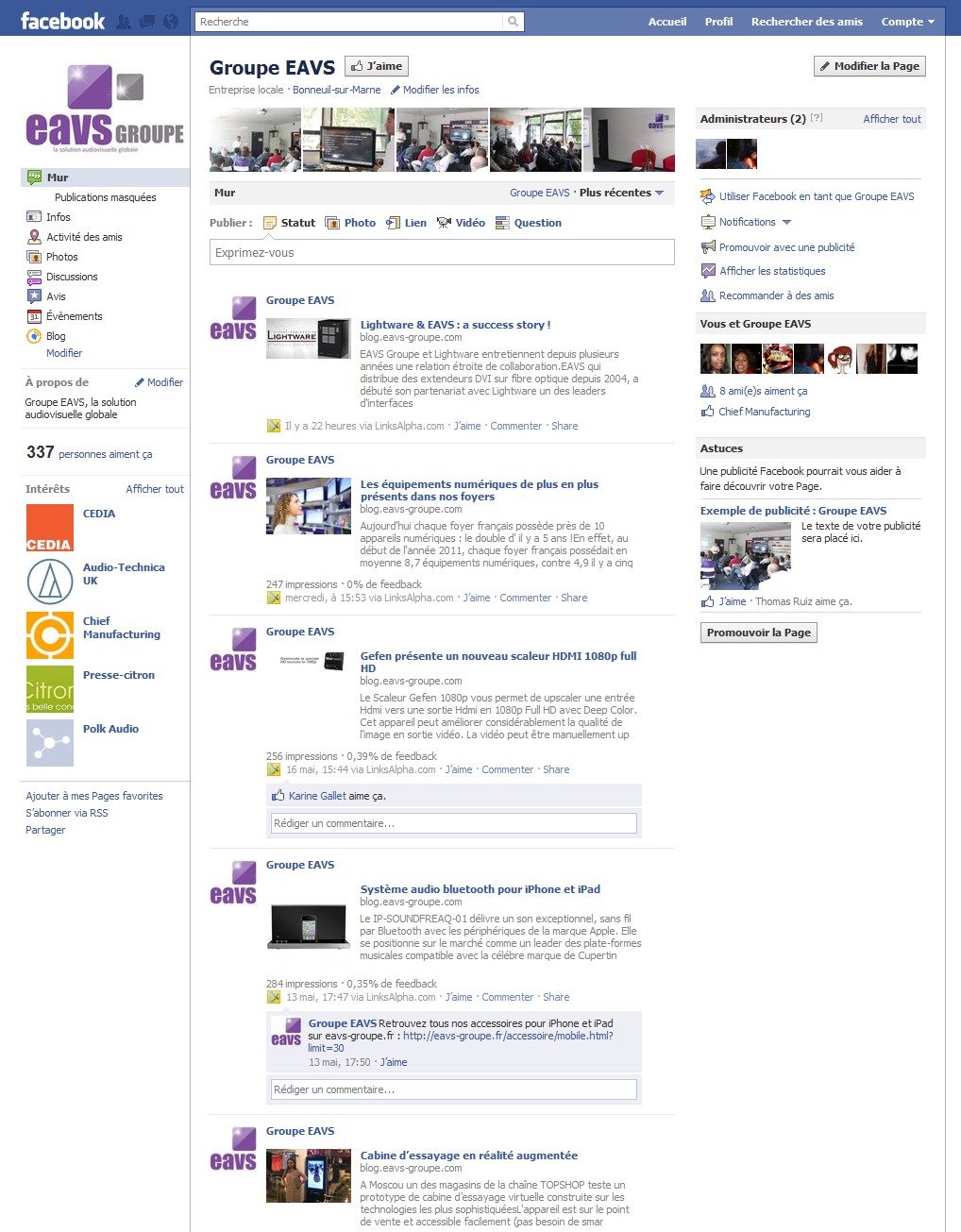Expand the Compte dropdown menu
Screen dimensions: 961x1232
(x=908, y=22)
